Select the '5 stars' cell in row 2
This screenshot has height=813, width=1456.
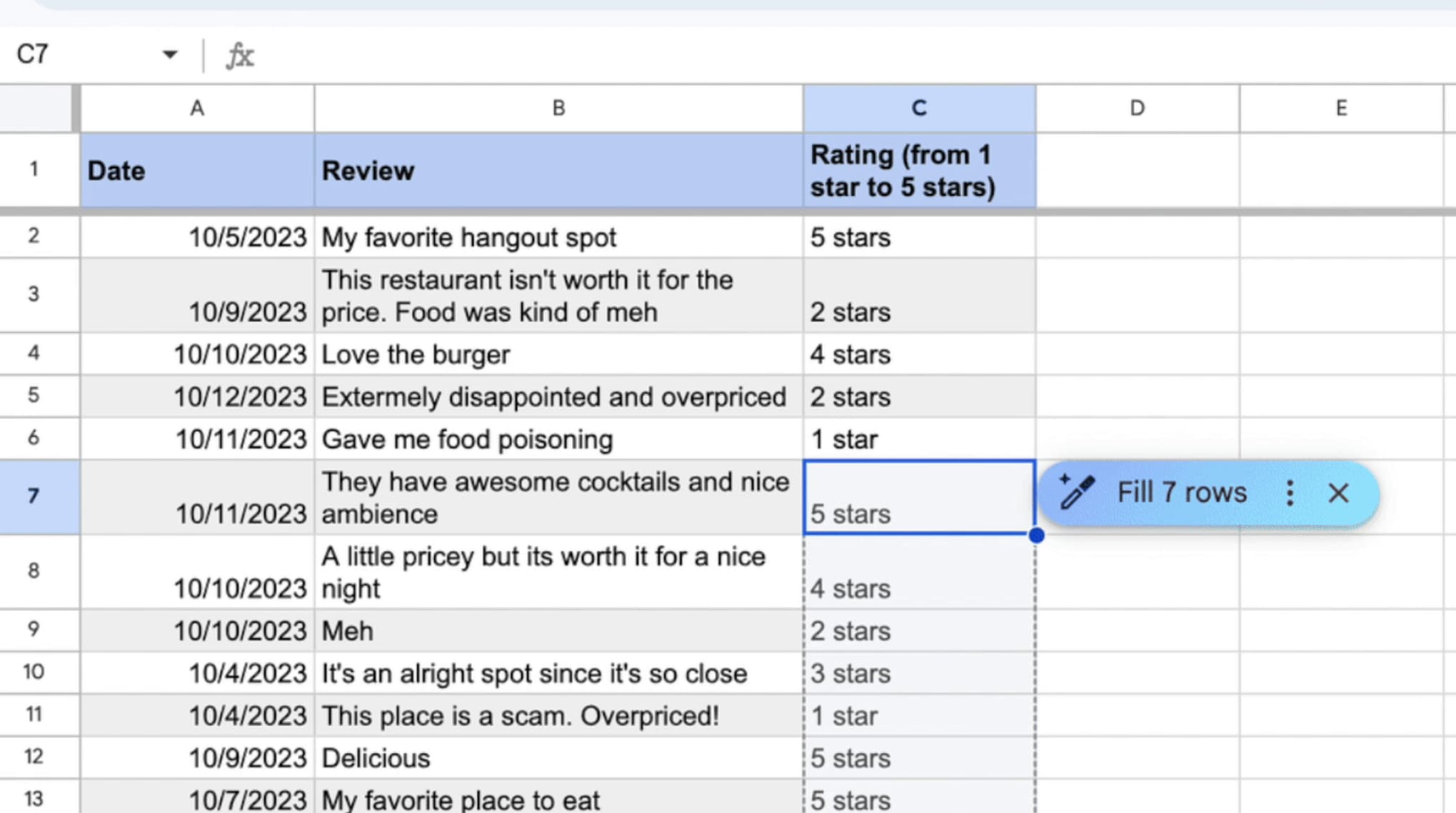click(x=918, y=237)
